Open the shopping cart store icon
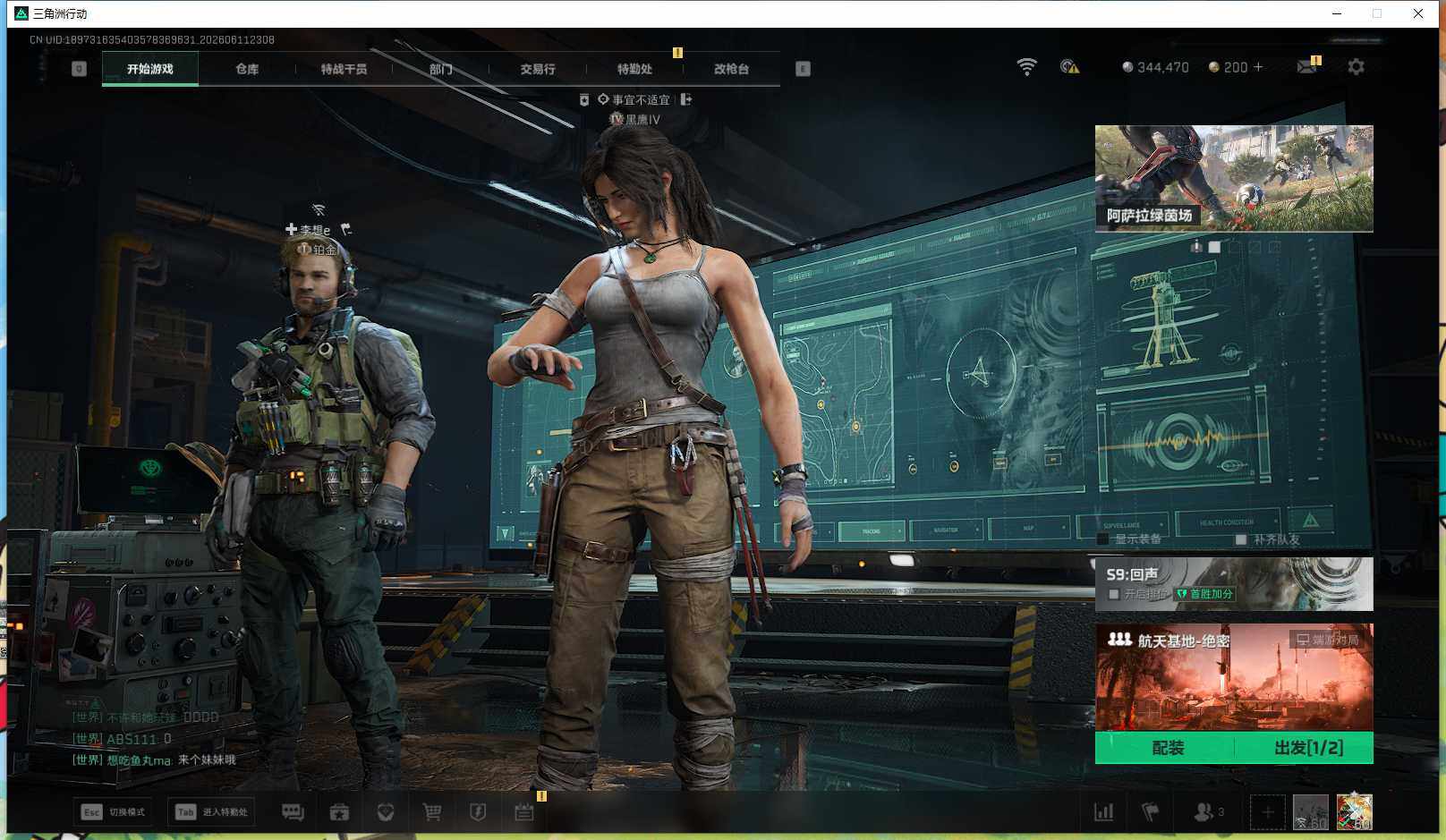 pos(432,812)
